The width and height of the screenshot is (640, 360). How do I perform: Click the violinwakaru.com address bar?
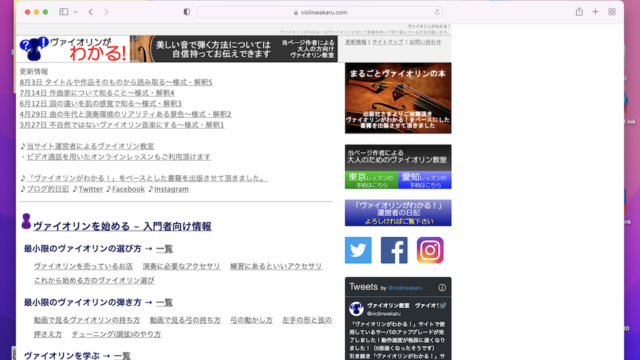click(x=320, y=12)
